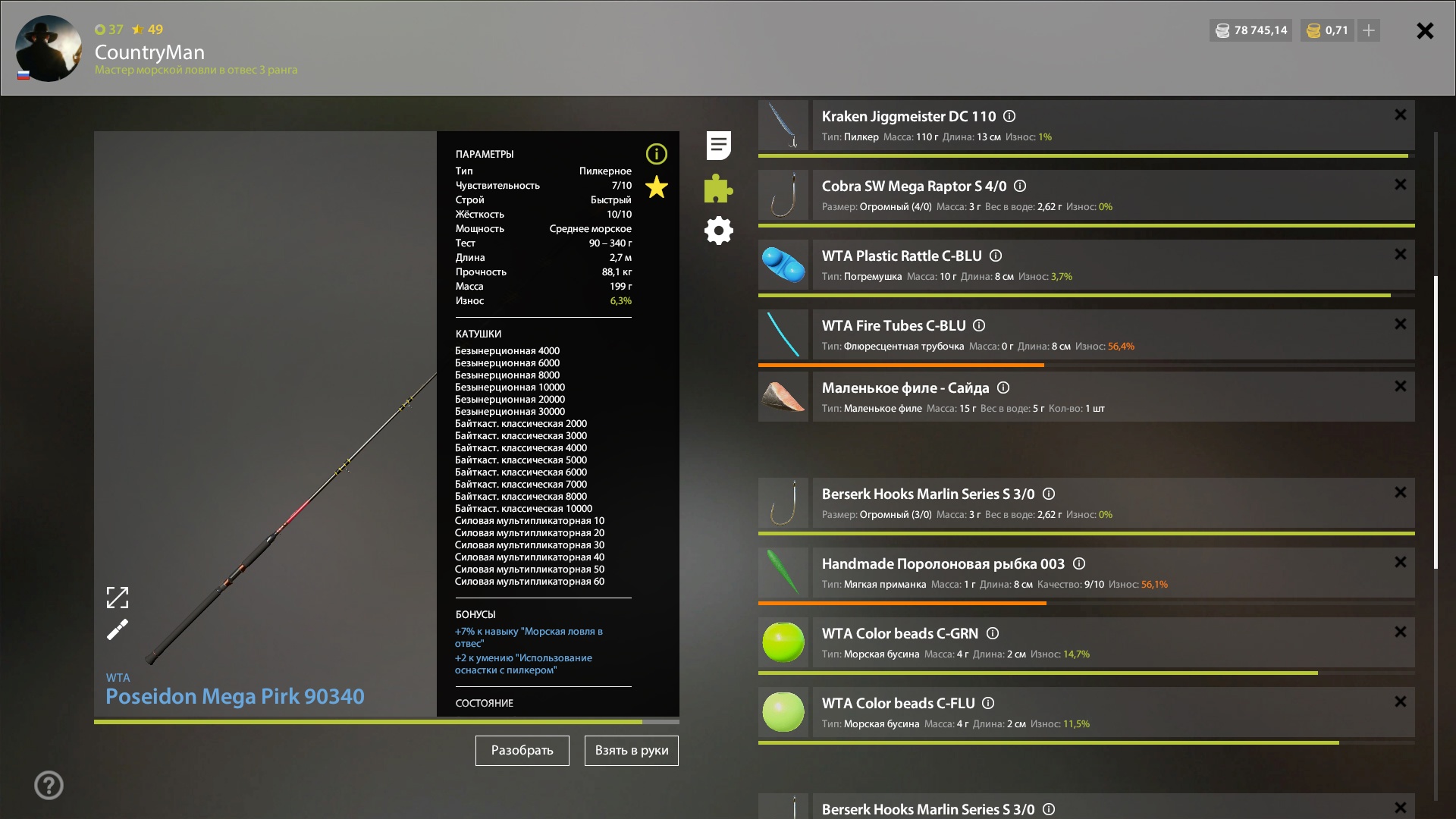The width and height of the screenshot is (1456, 819).
Task: Click the silver coins balance 78 745,14
Action: pos(1251,30)
